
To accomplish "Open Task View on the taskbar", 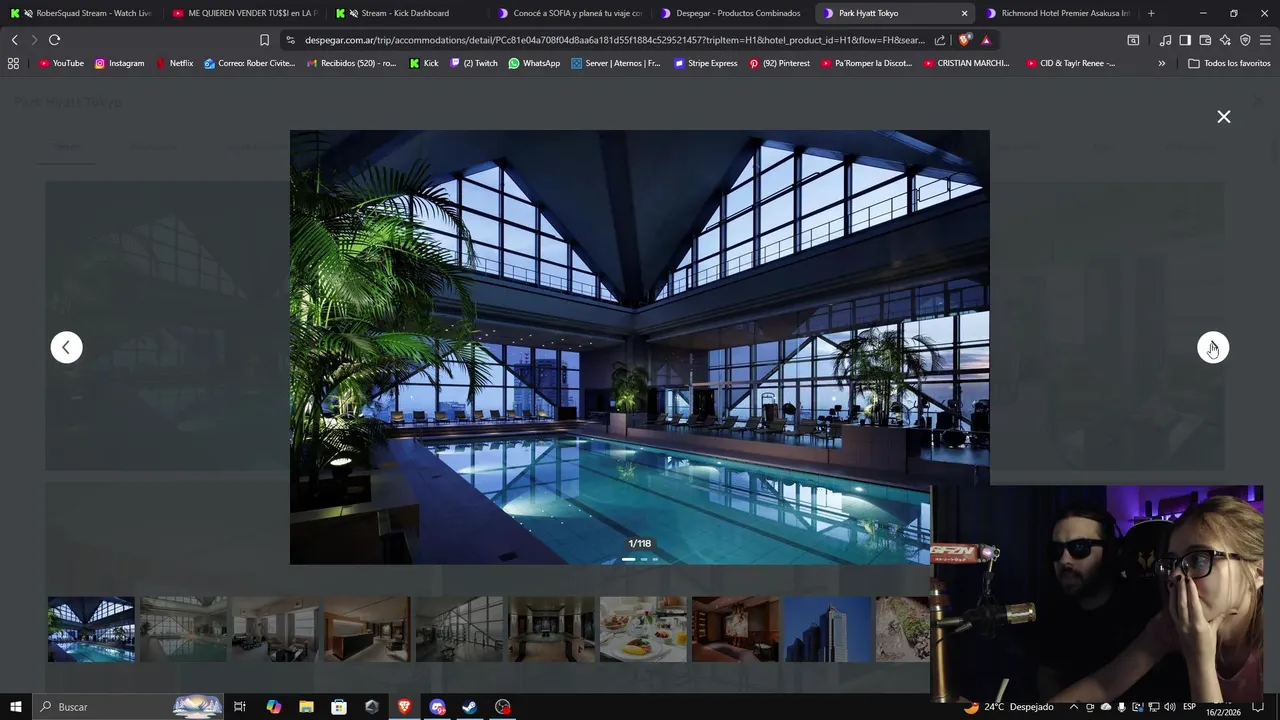I will pyautogui.click(x=240, y=707).
